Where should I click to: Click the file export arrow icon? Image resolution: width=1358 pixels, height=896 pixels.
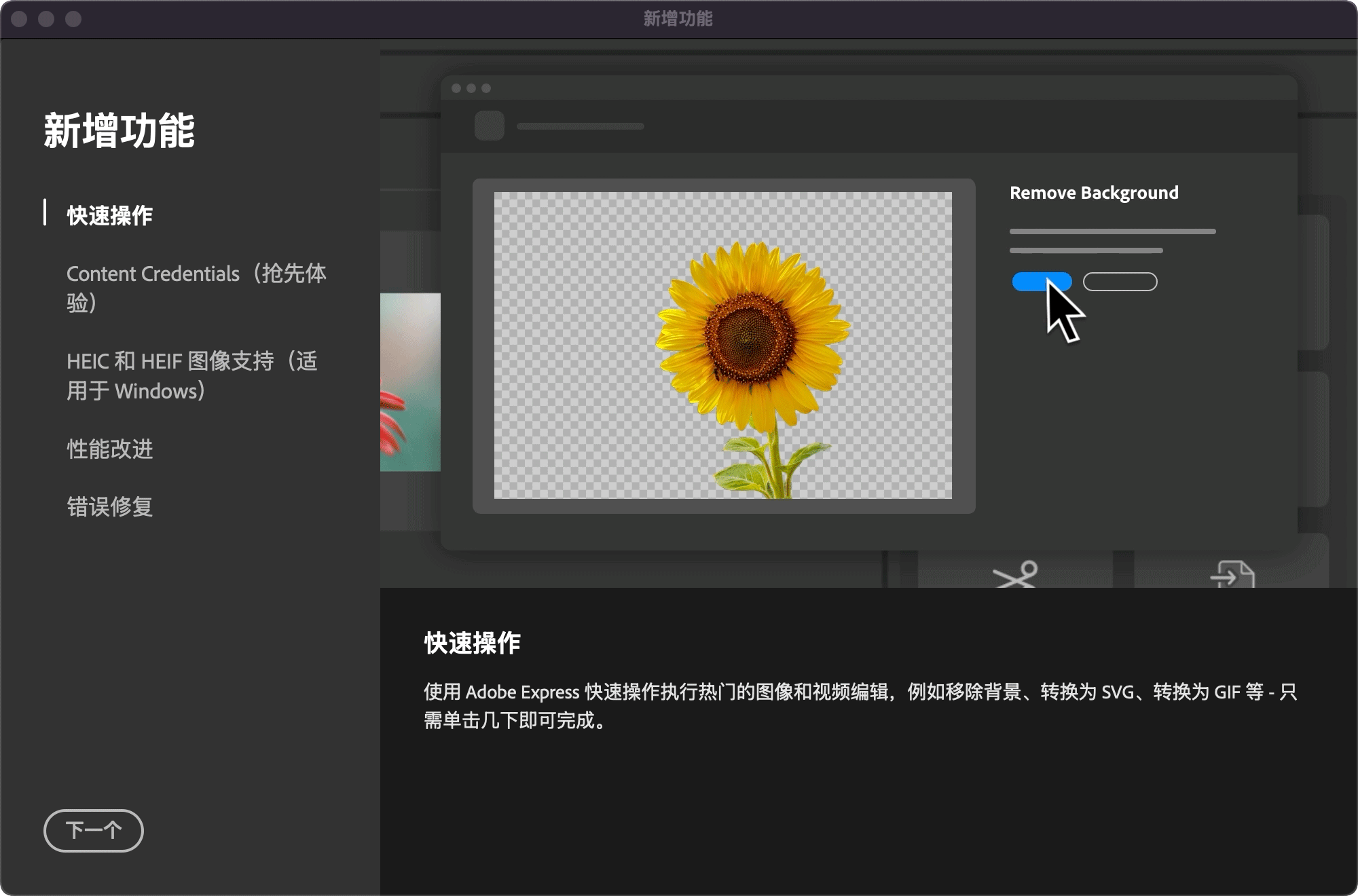pos(1232,574)
